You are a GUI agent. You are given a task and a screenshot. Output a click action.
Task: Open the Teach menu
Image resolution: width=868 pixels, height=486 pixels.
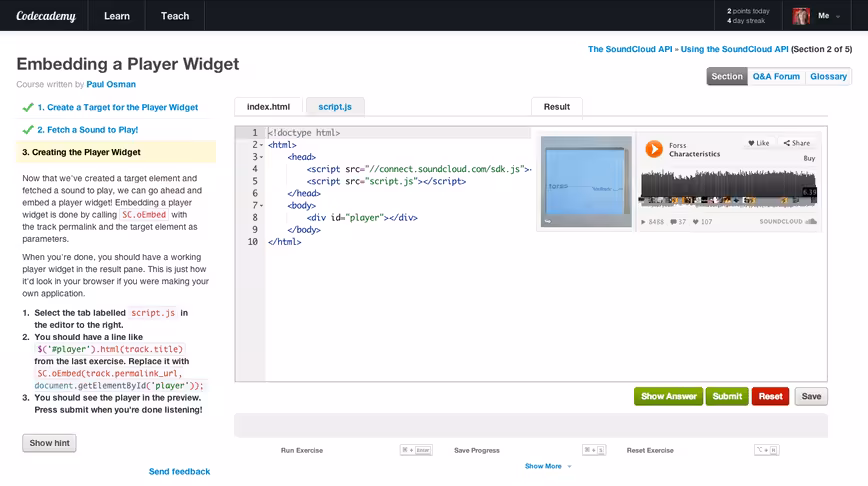(175, 15)
